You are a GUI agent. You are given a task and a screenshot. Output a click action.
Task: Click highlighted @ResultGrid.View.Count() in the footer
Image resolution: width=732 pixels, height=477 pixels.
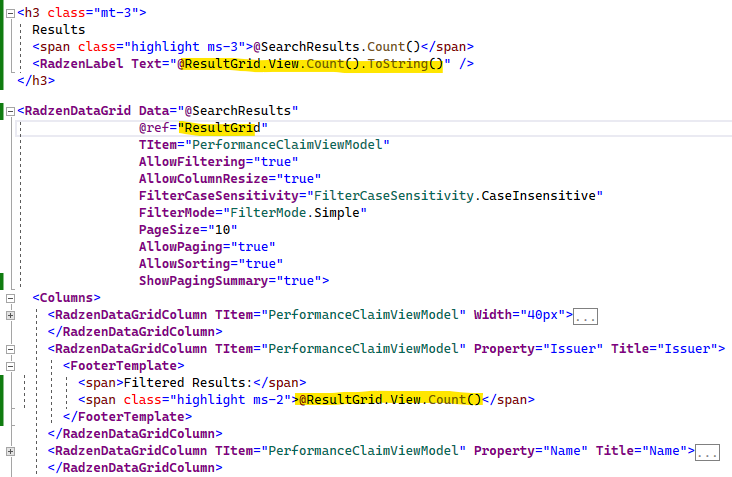pyautogui.click(x=390, y=400)
